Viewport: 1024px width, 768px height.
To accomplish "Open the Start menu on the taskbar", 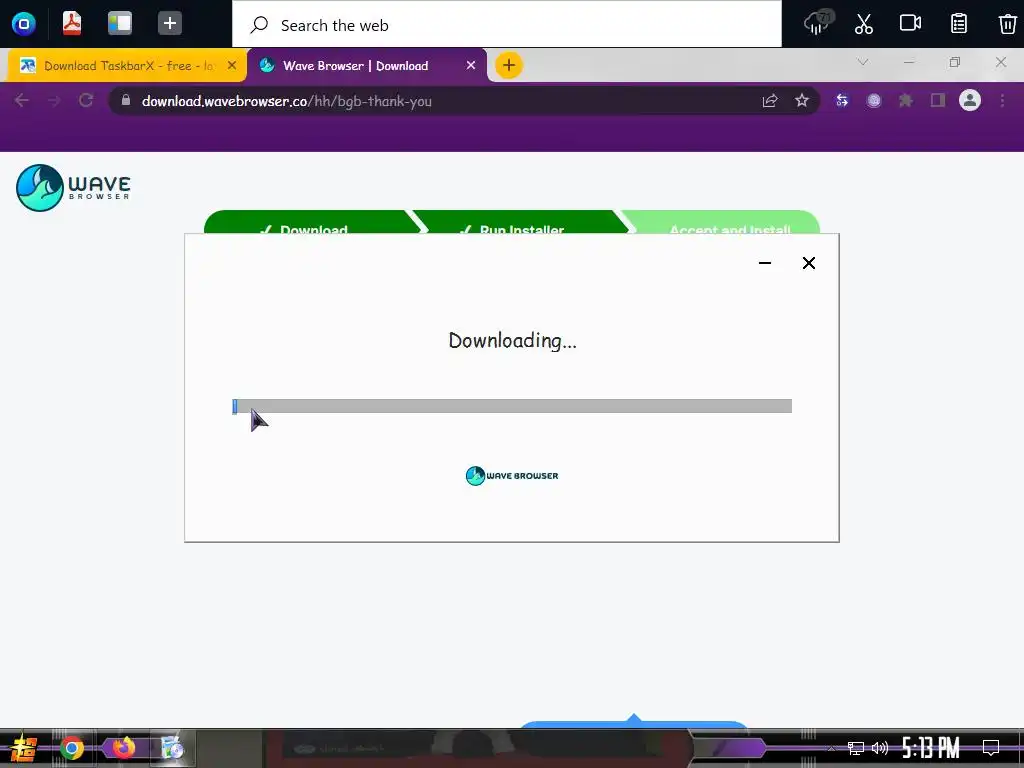I will [24, 748].
